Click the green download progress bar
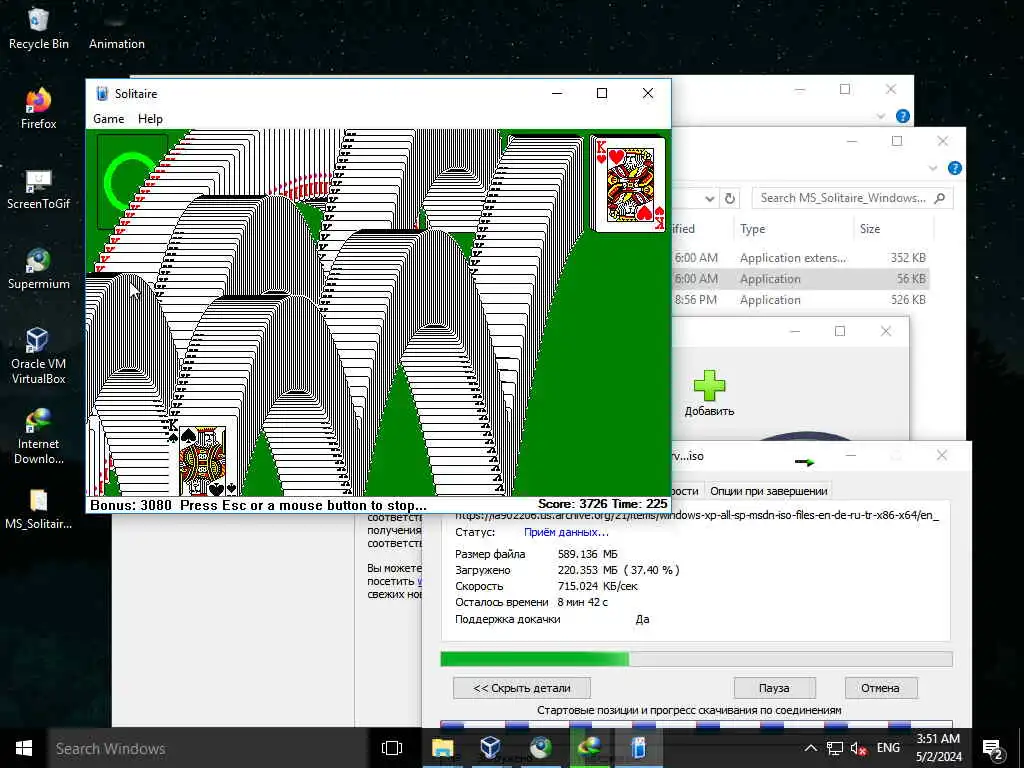This screenshot has height=768, width=1024. coord(696,659)
